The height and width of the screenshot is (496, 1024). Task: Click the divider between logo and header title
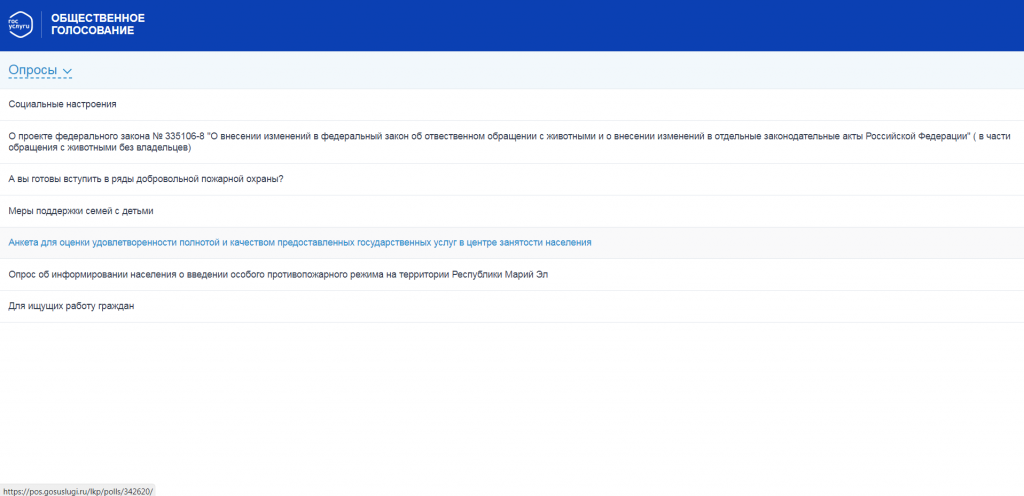pyautogui.click(x=41, y=24)
